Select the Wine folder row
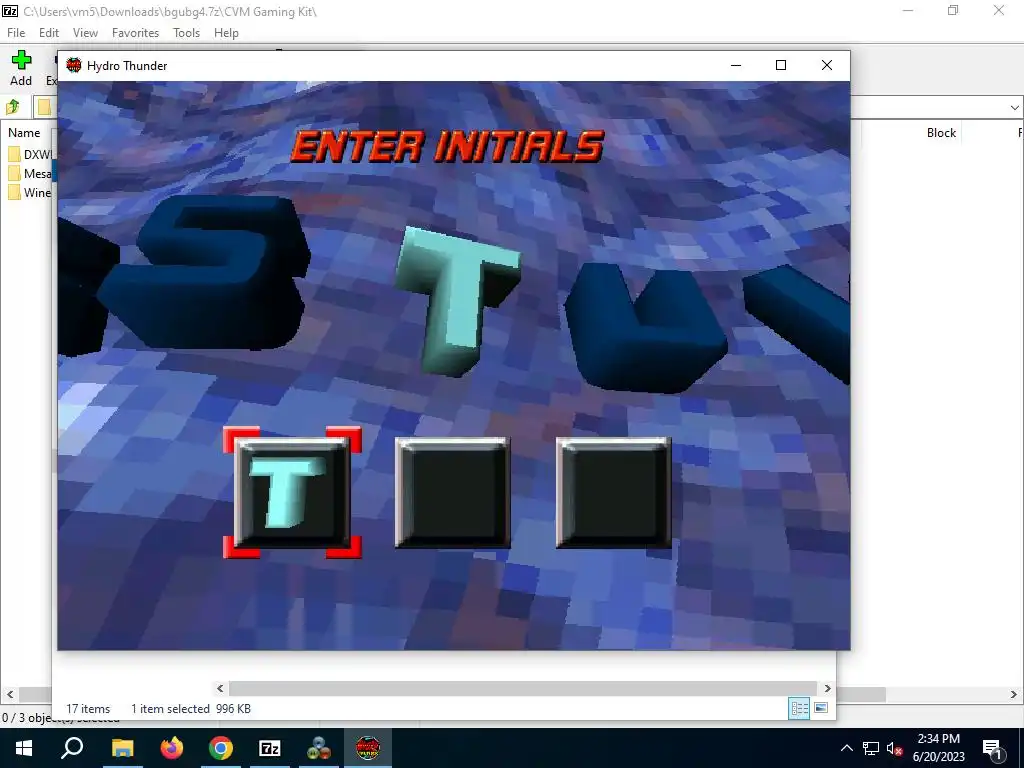The width and height of the screenshot is (1024, 768). coord(30,193)
